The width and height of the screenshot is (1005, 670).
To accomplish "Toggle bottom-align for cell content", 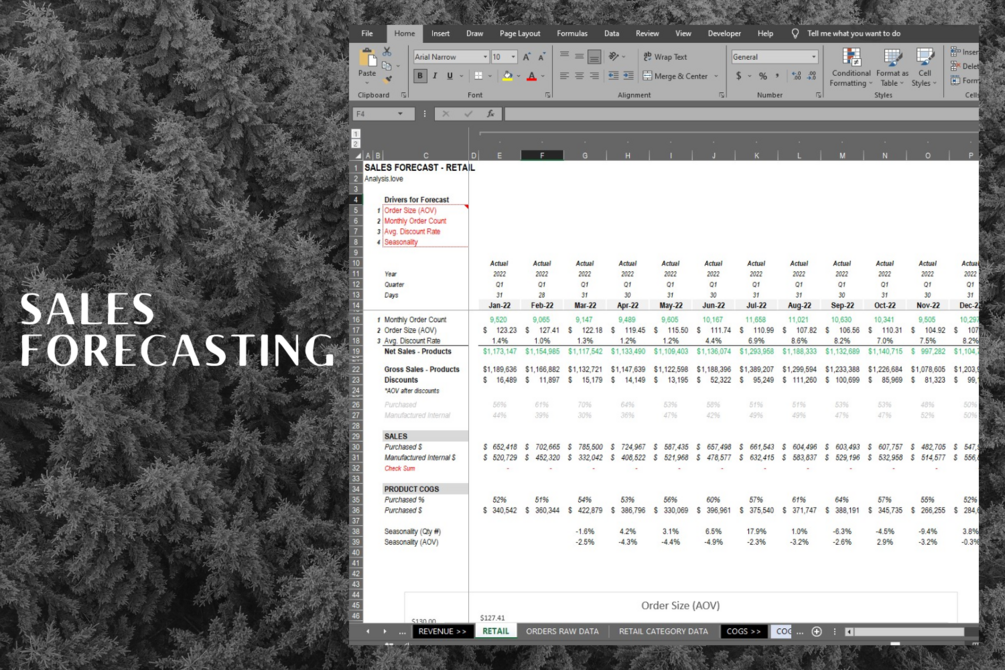I will (x=594, y=56).
